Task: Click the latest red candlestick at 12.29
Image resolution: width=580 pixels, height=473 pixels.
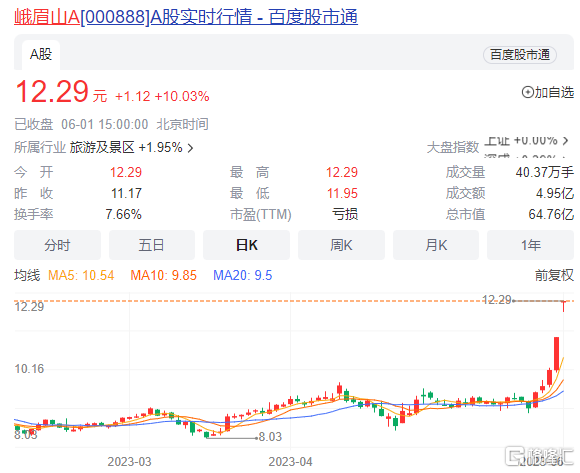Action: click(564, 306)
